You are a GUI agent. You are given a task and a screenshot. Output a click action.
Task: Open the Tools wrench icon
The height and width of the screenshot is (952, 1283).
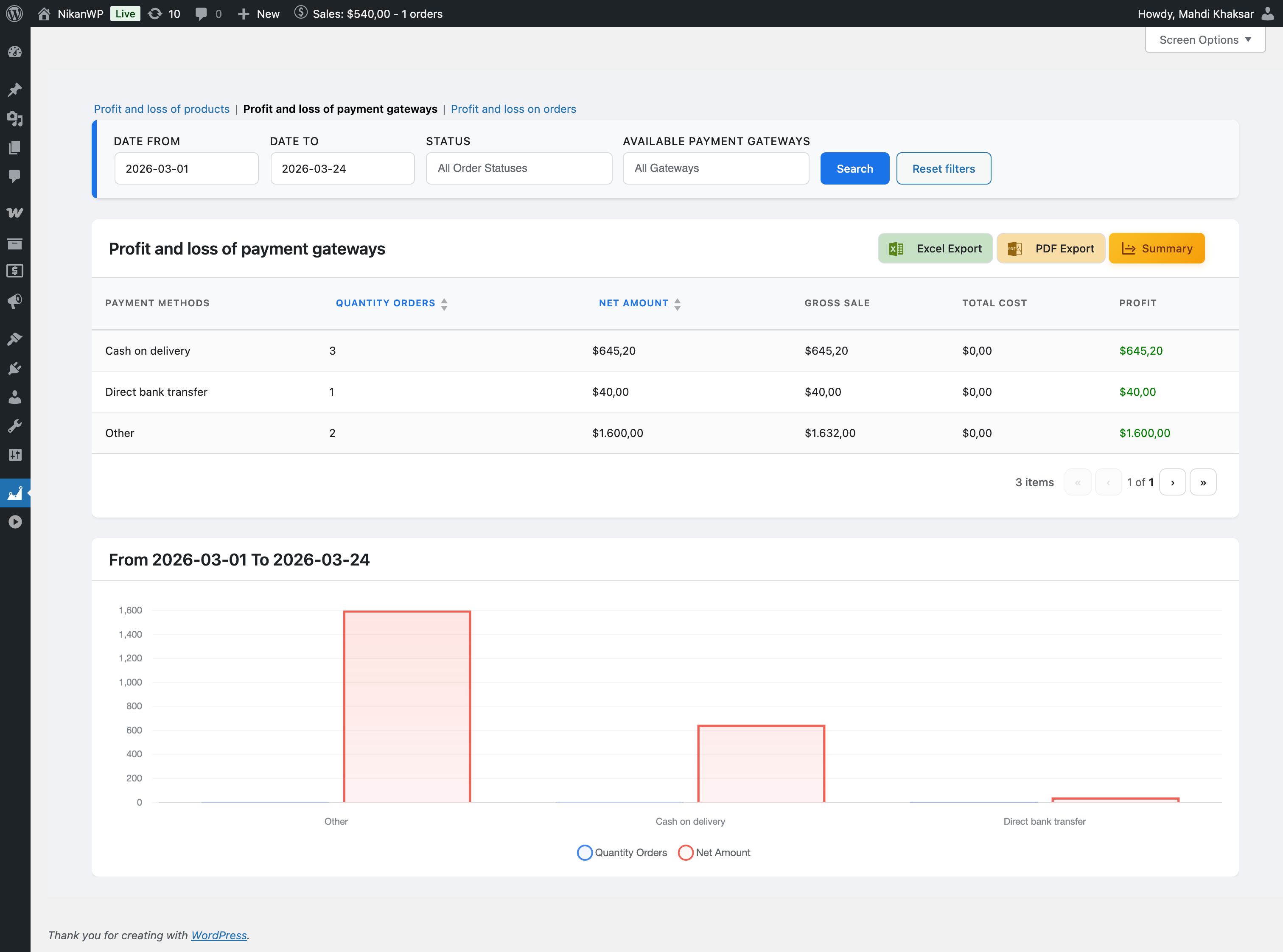click(15, 426)
